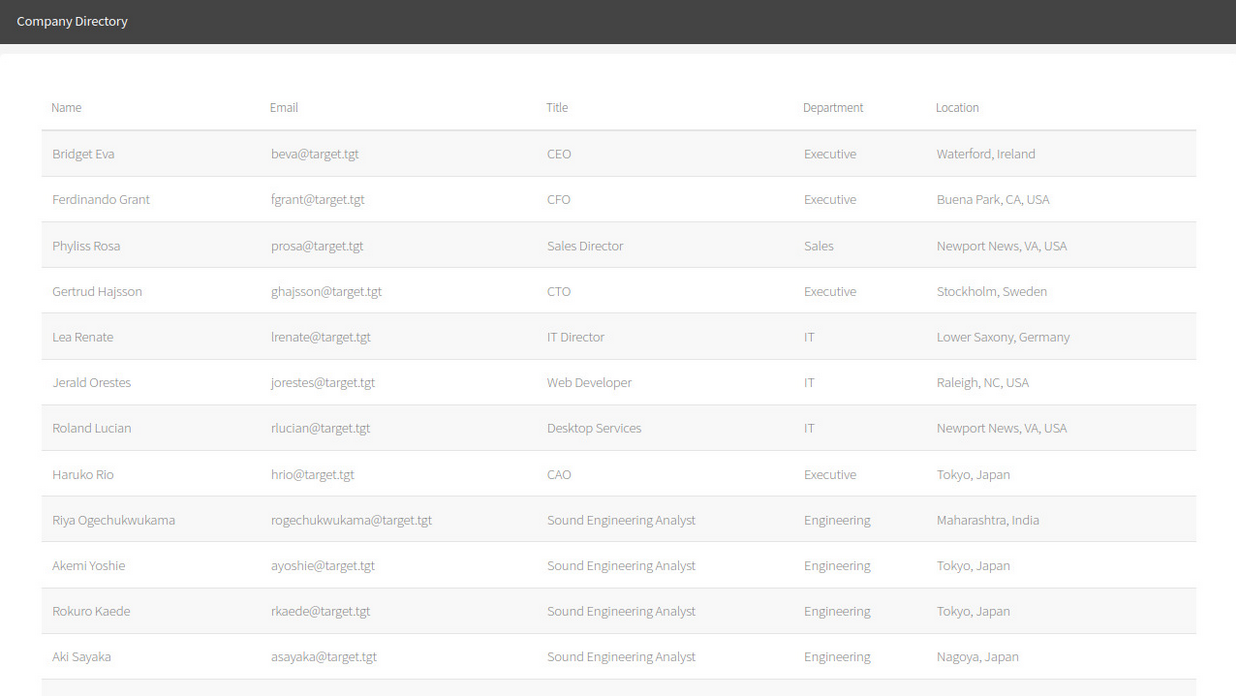Select the Bridget Eva name cell
1236x696 pixels.
tap(83, 154)
